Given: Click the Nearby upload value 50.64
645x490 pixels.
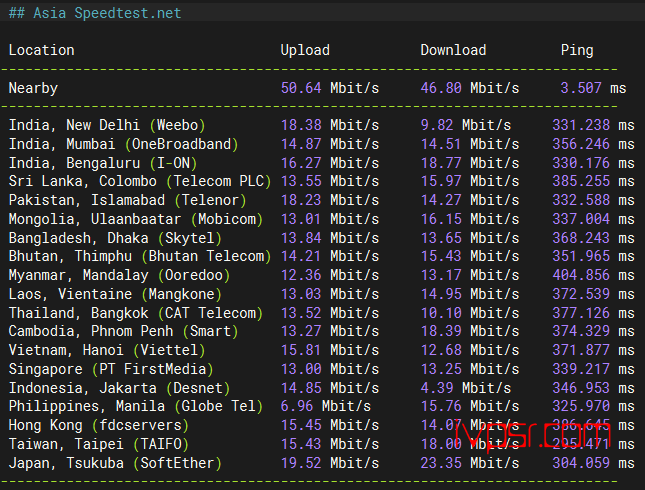Looking at the screenshot, I should pos(301,88).
